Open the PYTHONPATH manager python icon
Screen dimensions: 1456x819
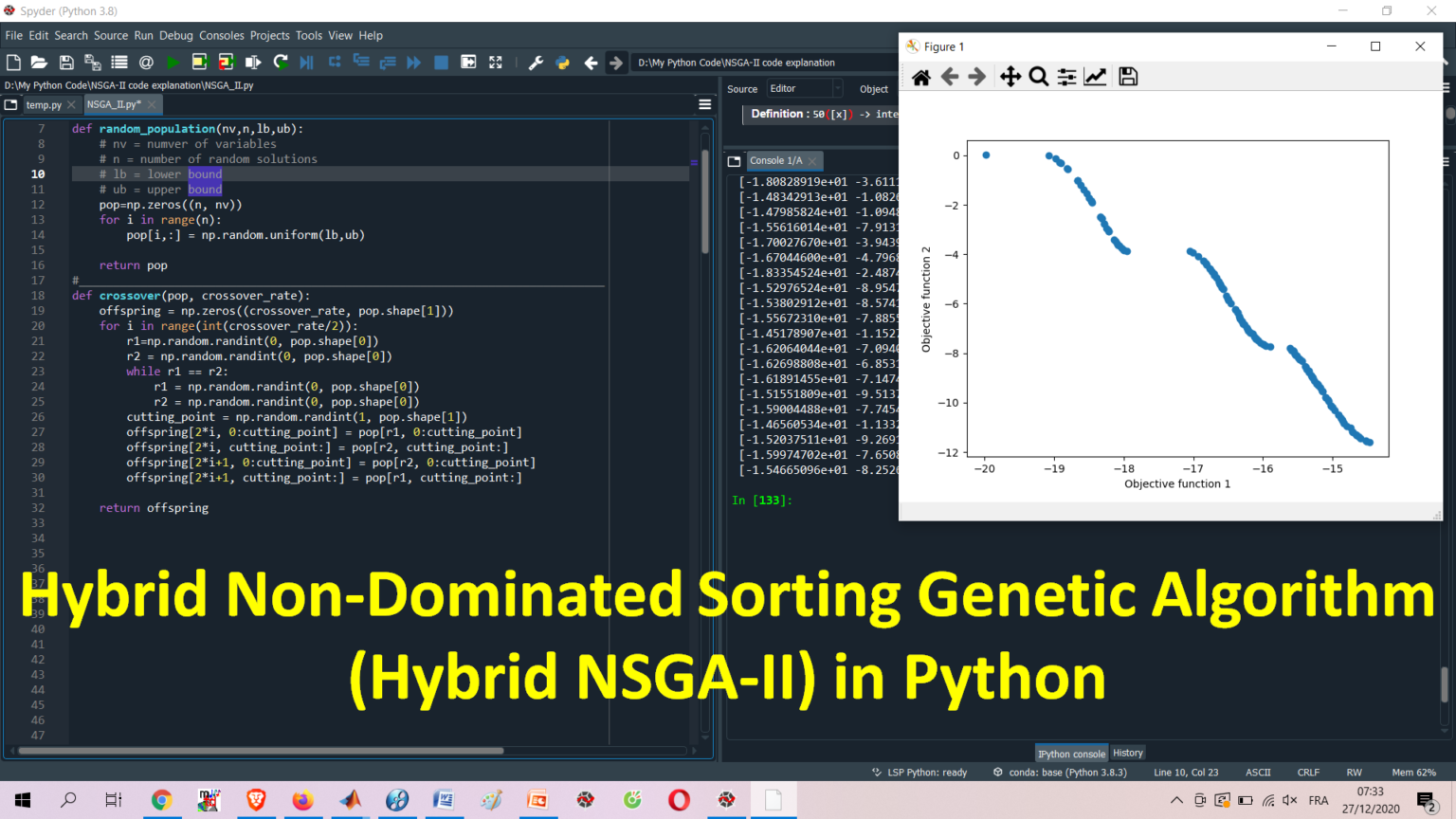point(563,63)
